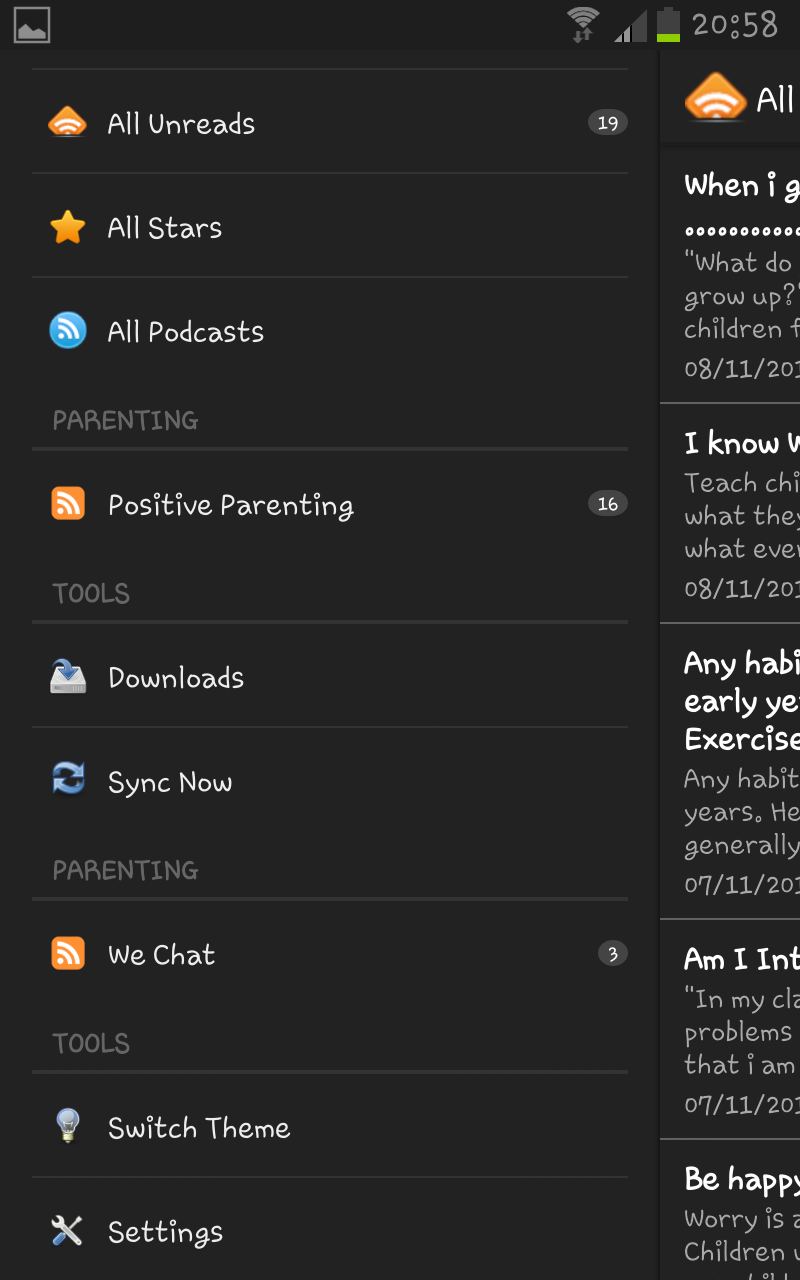Tap the We Chat RSS icon
The width and height of the screenshot is (800, 1280).
click(67, 954)
